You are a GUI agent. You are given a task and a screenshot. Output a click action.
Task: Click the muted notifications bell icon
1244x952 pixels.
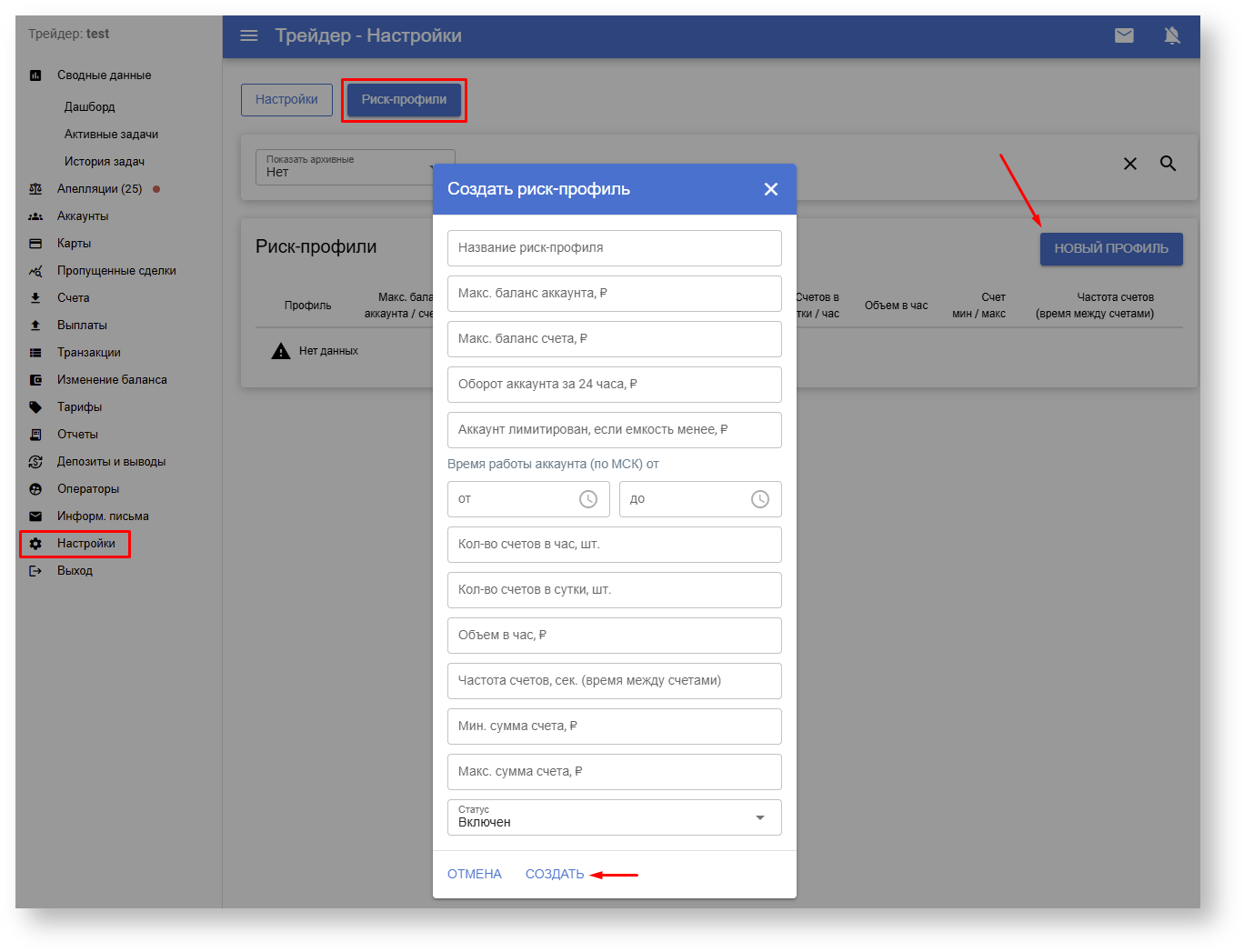[x=1172, y=35]
